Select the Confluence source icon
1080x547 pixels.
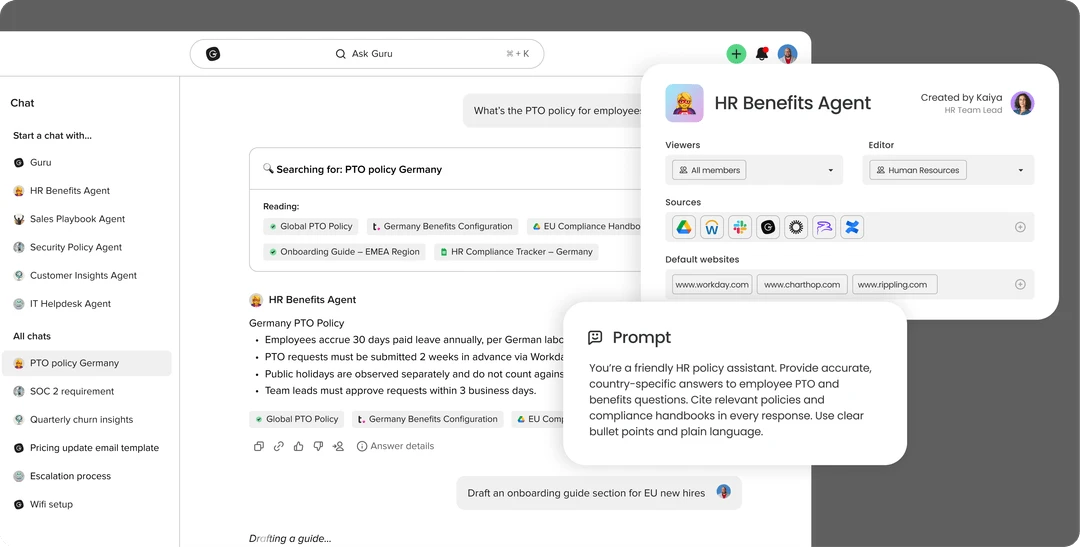[852, 227]
